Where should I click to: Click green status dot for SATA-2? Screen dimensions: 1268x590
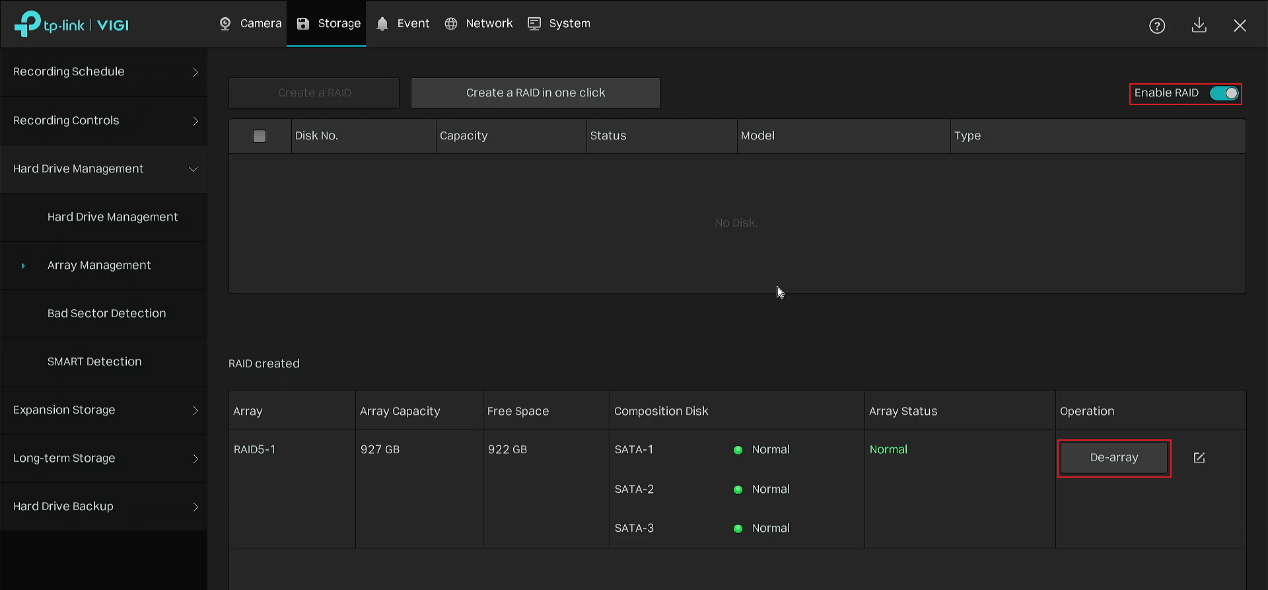coord(738,489)
